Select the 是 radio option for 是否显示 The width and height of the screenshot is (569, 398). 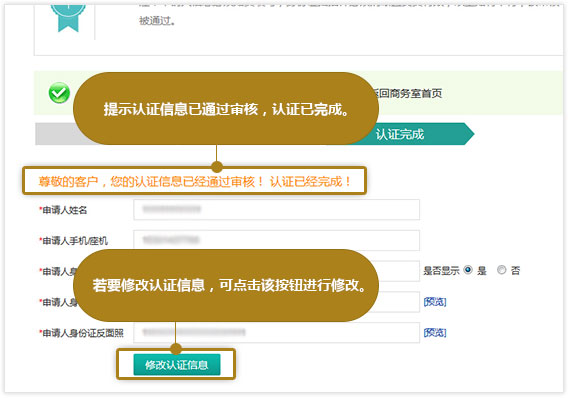468,270
